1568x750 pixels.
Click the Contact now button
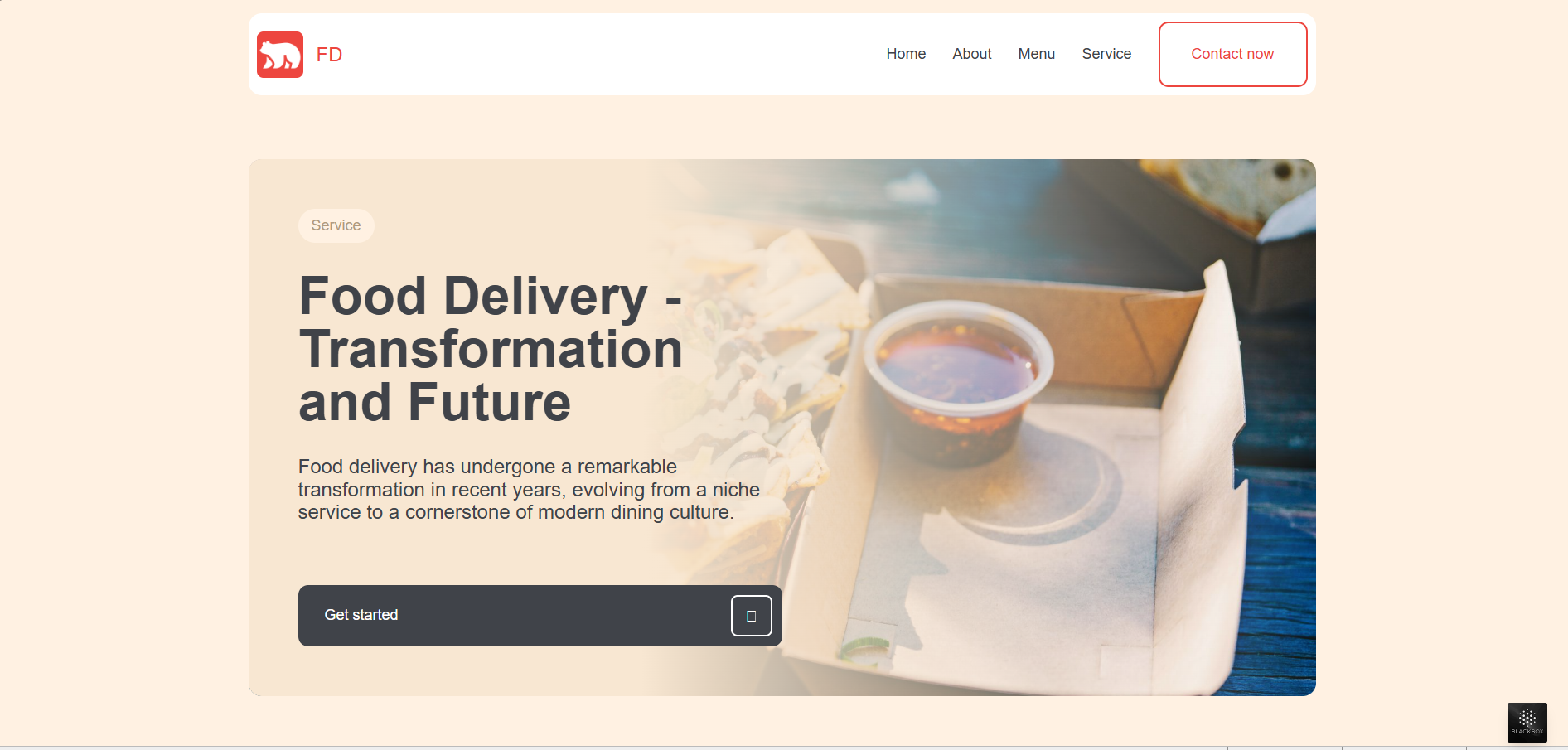coord(1232,54)
